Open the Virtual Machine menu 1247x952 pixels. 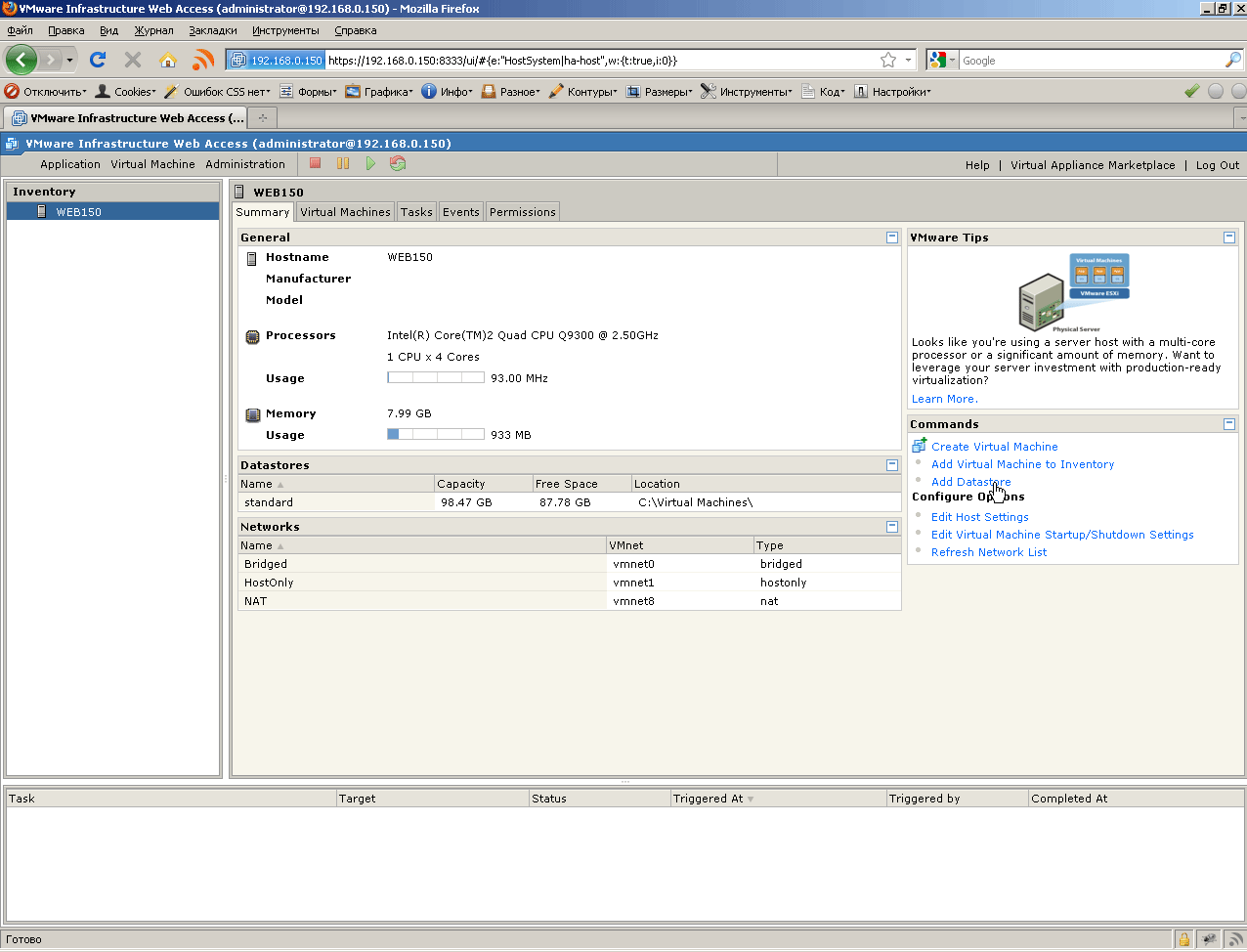(152, 164)
